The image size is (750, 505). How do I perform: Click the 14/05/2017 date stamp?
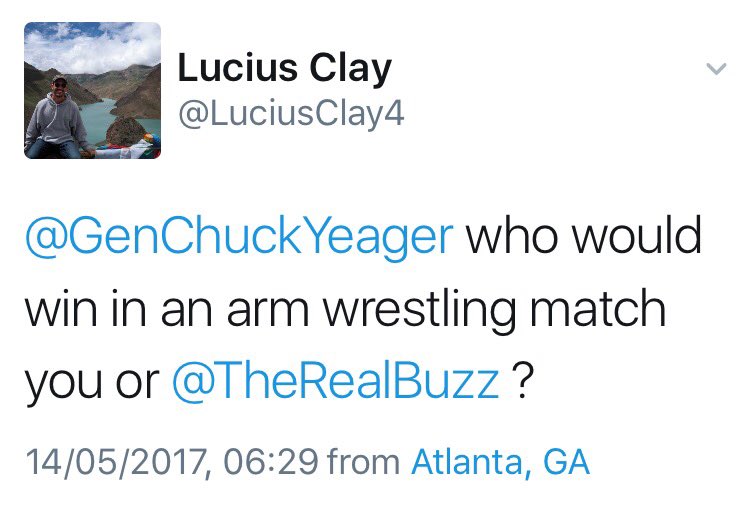(116, 462)
